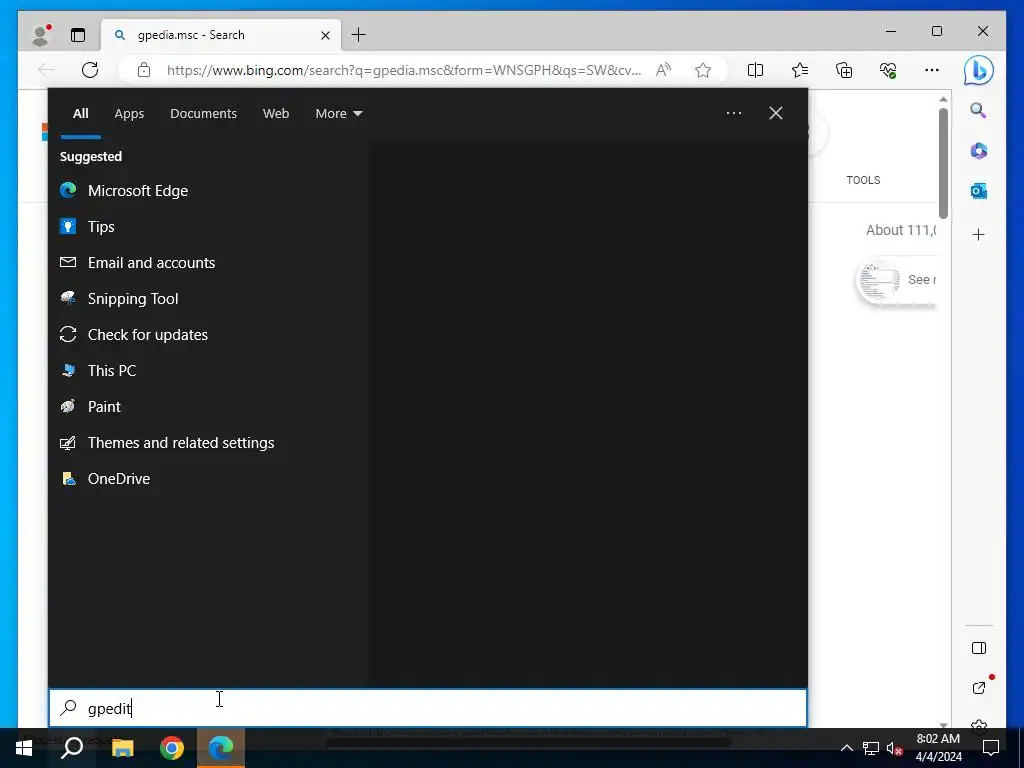Open the clock showing 8:02 AM
This screenshot has width=1024, height=768.
[938, 748]
